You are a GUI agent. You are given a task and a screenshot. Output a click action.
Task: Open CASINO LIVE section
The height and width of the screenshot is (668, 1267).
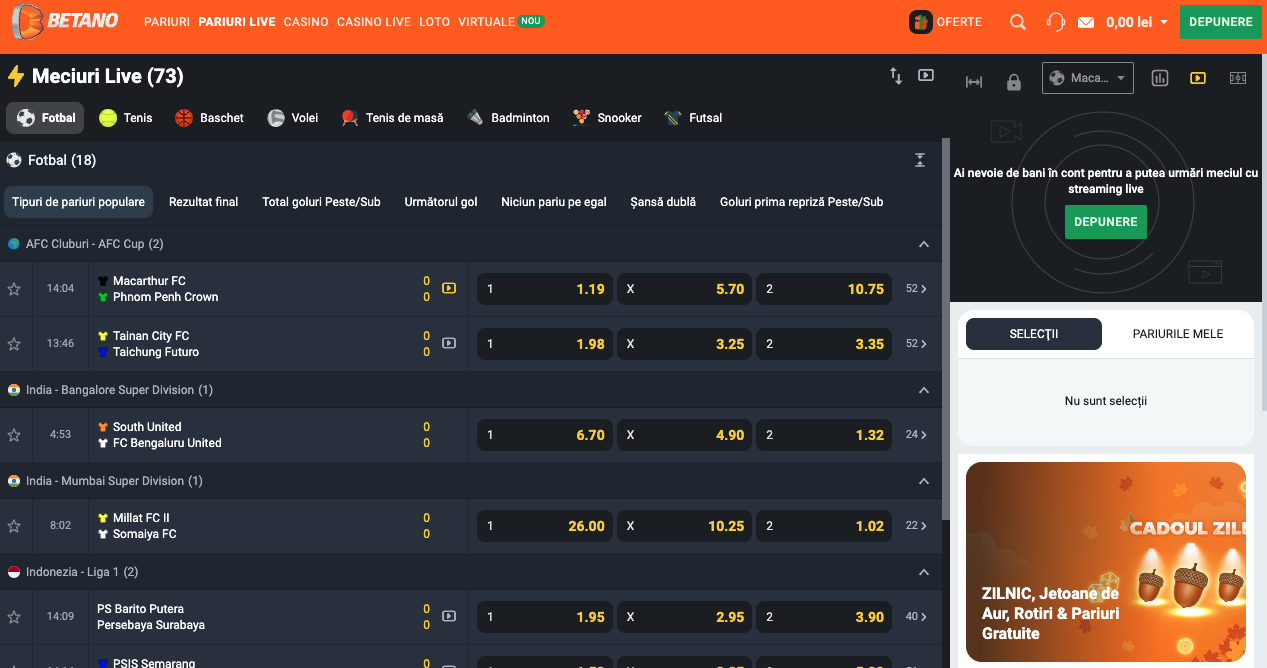click(x=374, y=22)
